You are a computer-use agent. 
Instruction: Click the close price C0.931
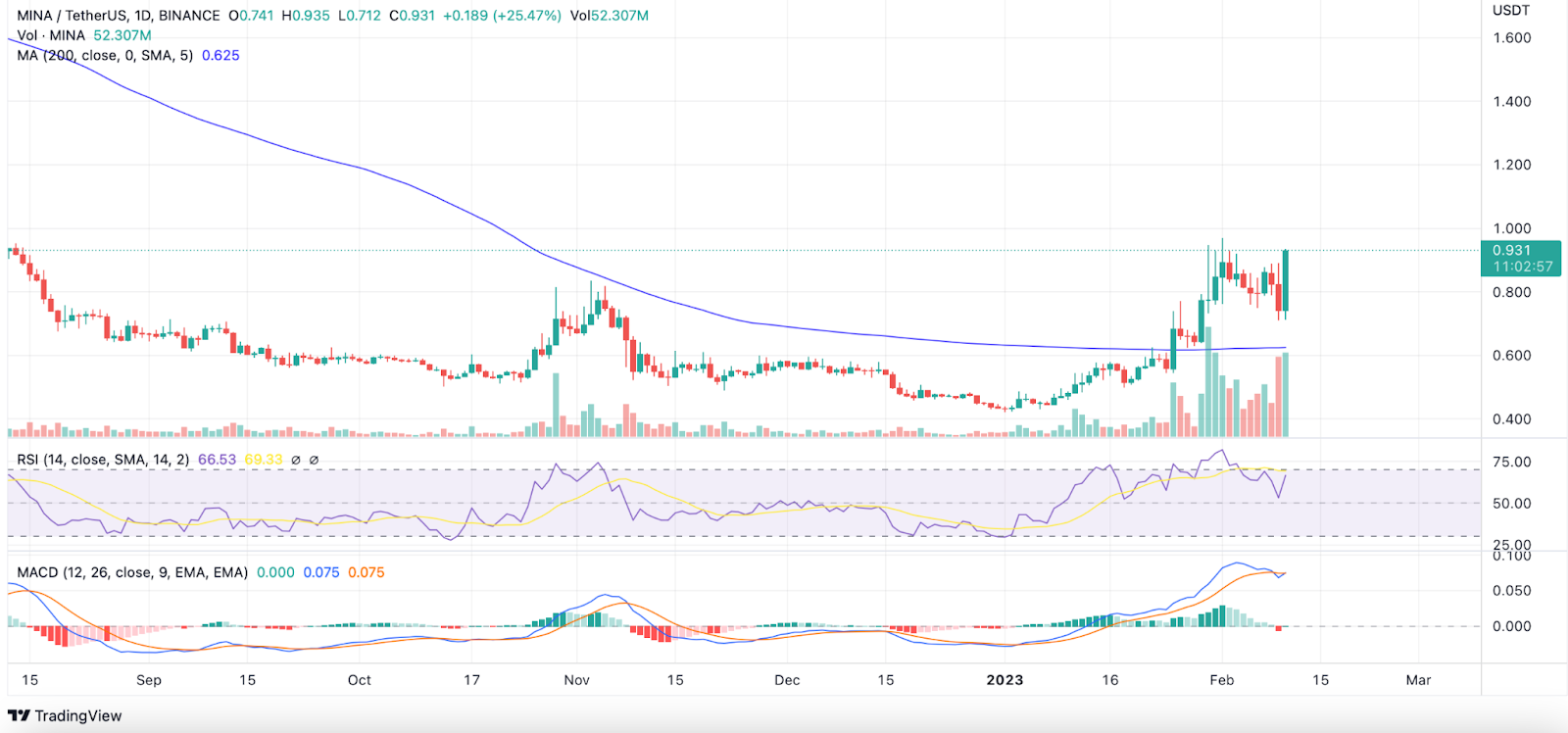pos(412,16)
